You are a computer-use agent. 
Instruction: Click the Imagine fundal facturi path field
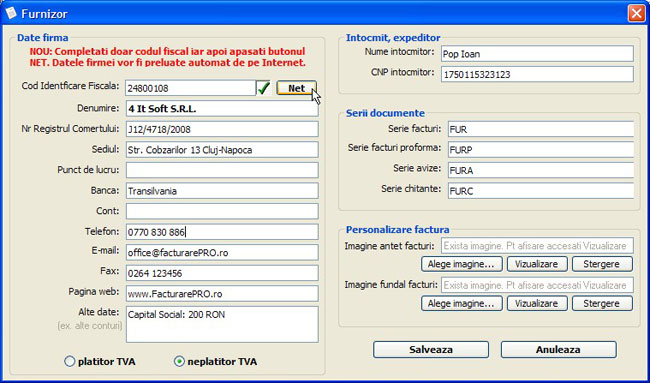click(x=537, y=285)
